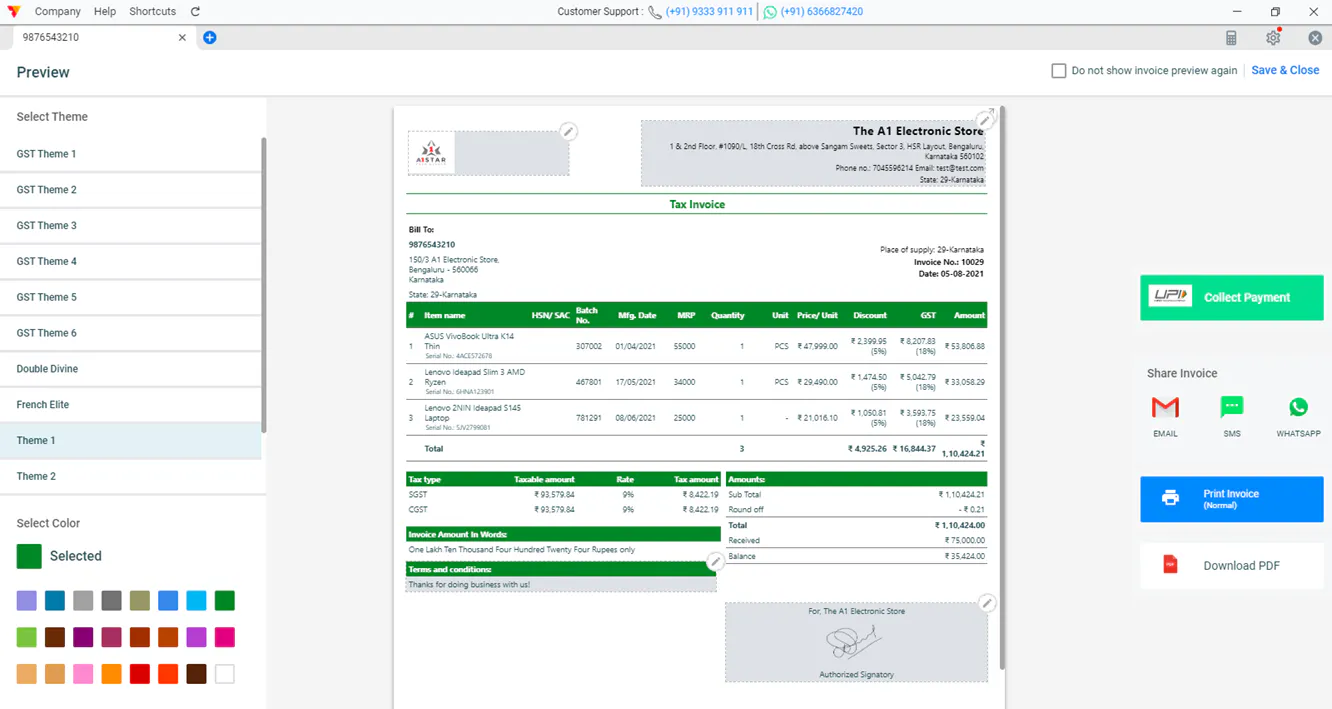Click Print Invoice (Normal) button

click(1231, 499)
